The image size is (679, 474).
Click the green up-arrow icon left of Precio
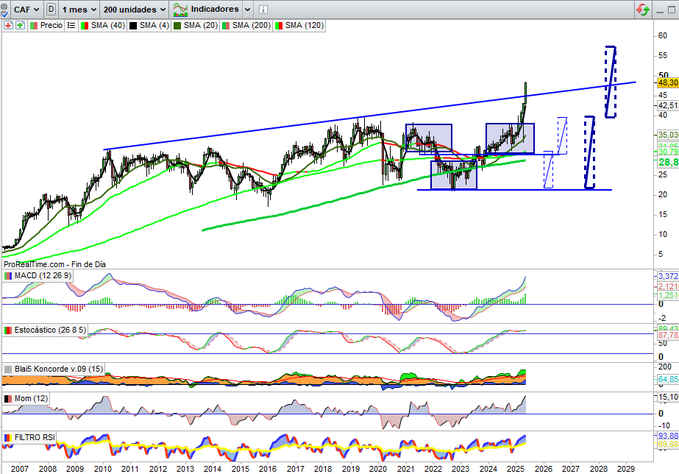pos(20,26)
